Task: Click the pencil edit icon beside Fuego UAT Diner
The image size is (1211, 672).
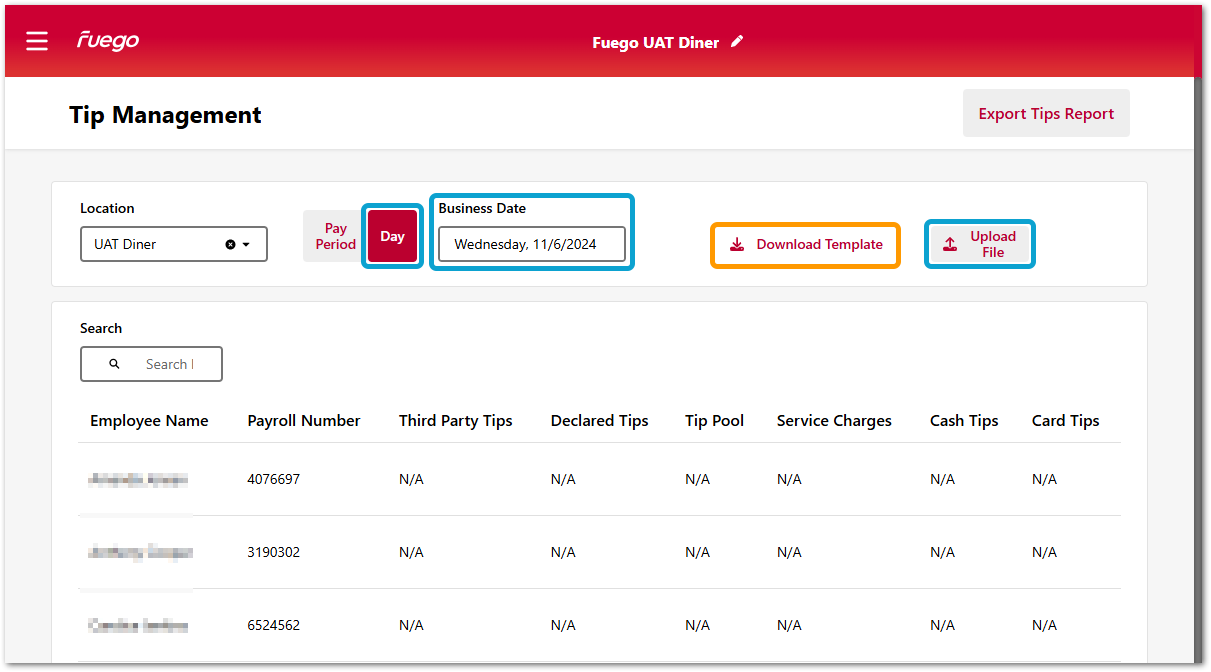Action: pyautogui.click(x=737, y=42)
